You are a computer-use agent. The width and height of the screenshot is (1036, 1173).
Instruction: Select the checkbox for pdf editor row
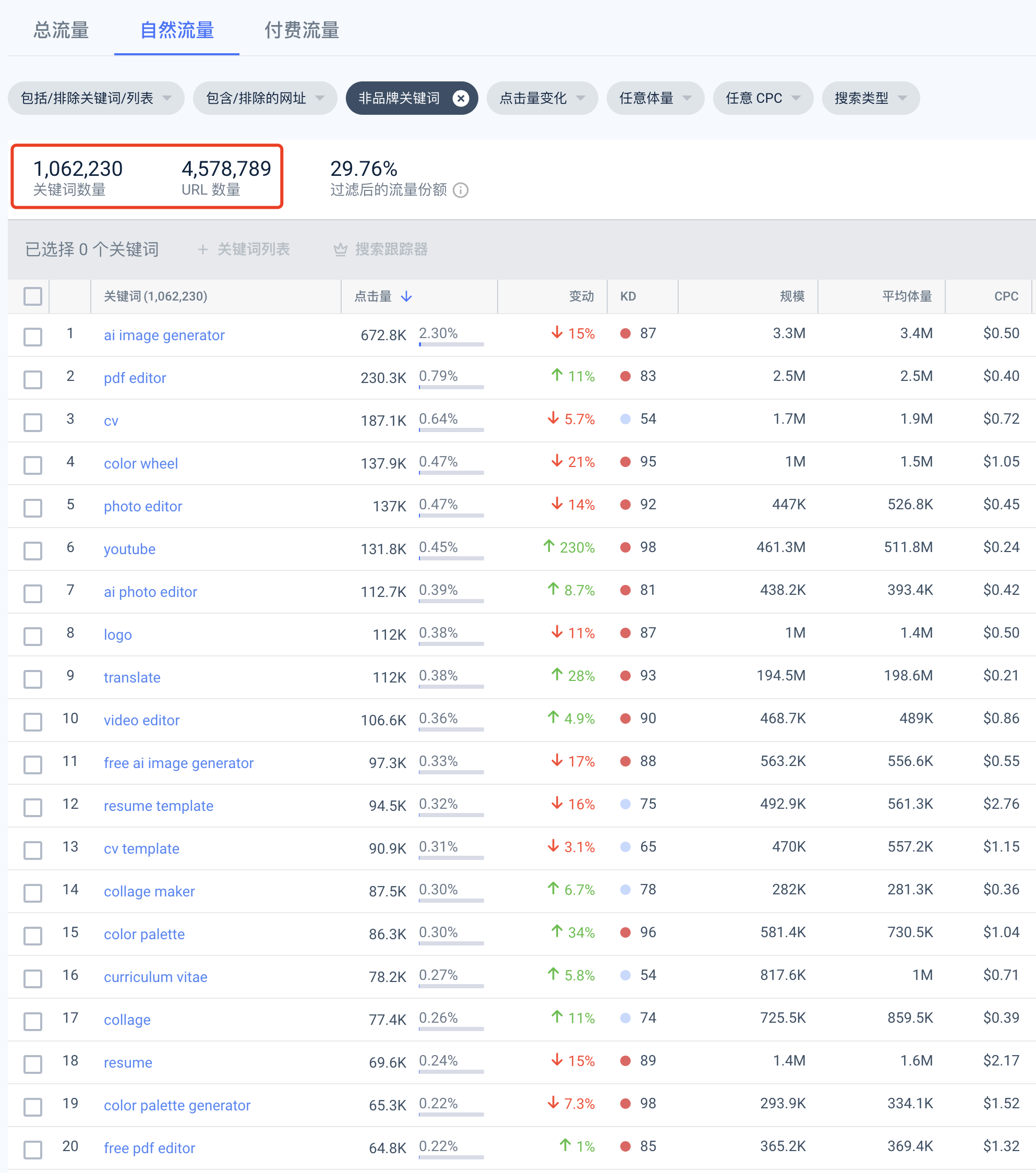click(x=33, y=379)
